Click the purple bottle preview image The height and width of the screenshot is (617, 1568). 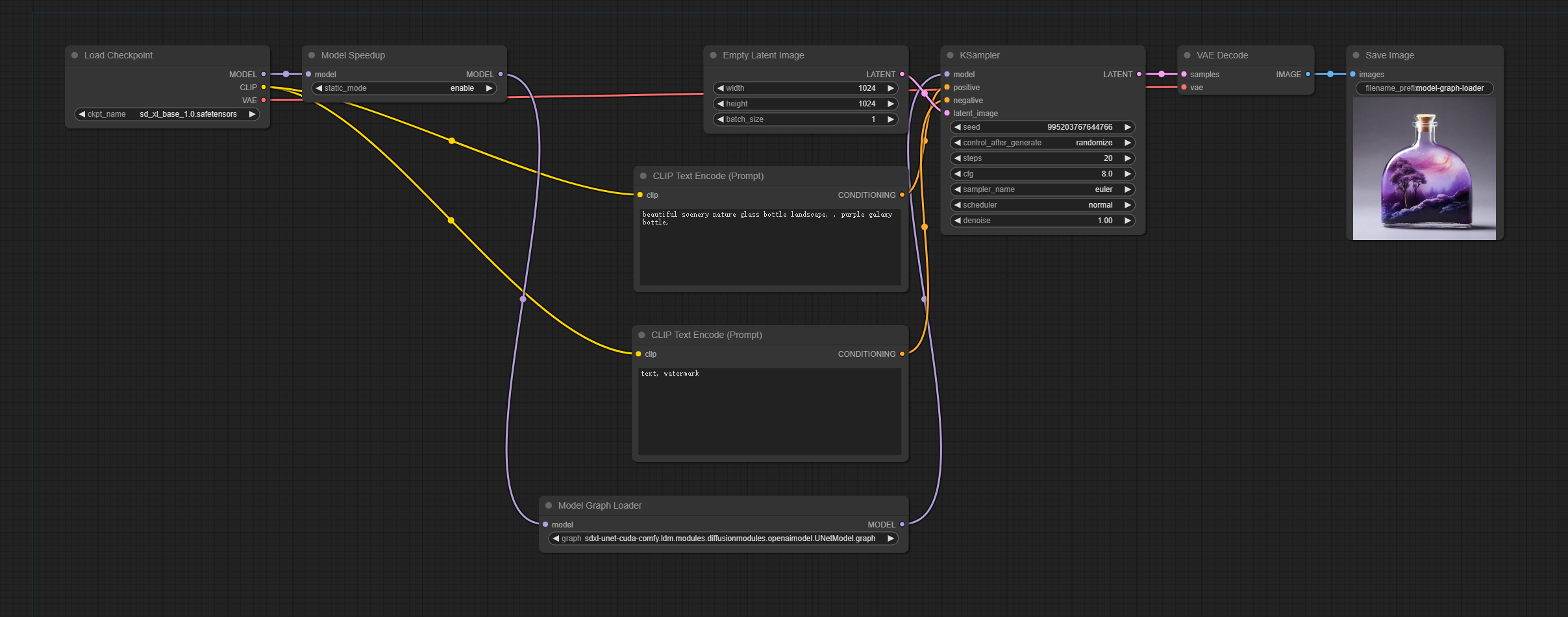coord(1424,169)
